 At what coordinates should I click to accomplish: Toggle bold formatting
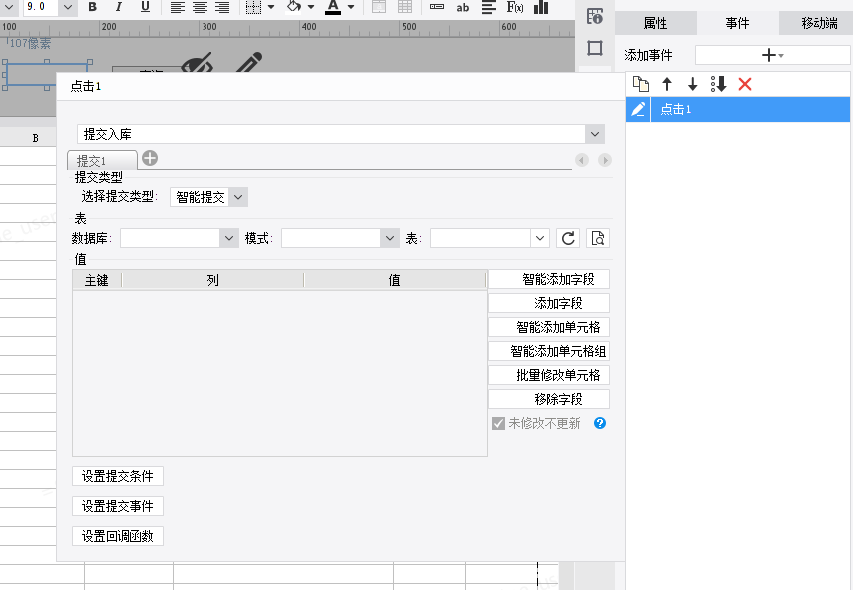[92, 7]
